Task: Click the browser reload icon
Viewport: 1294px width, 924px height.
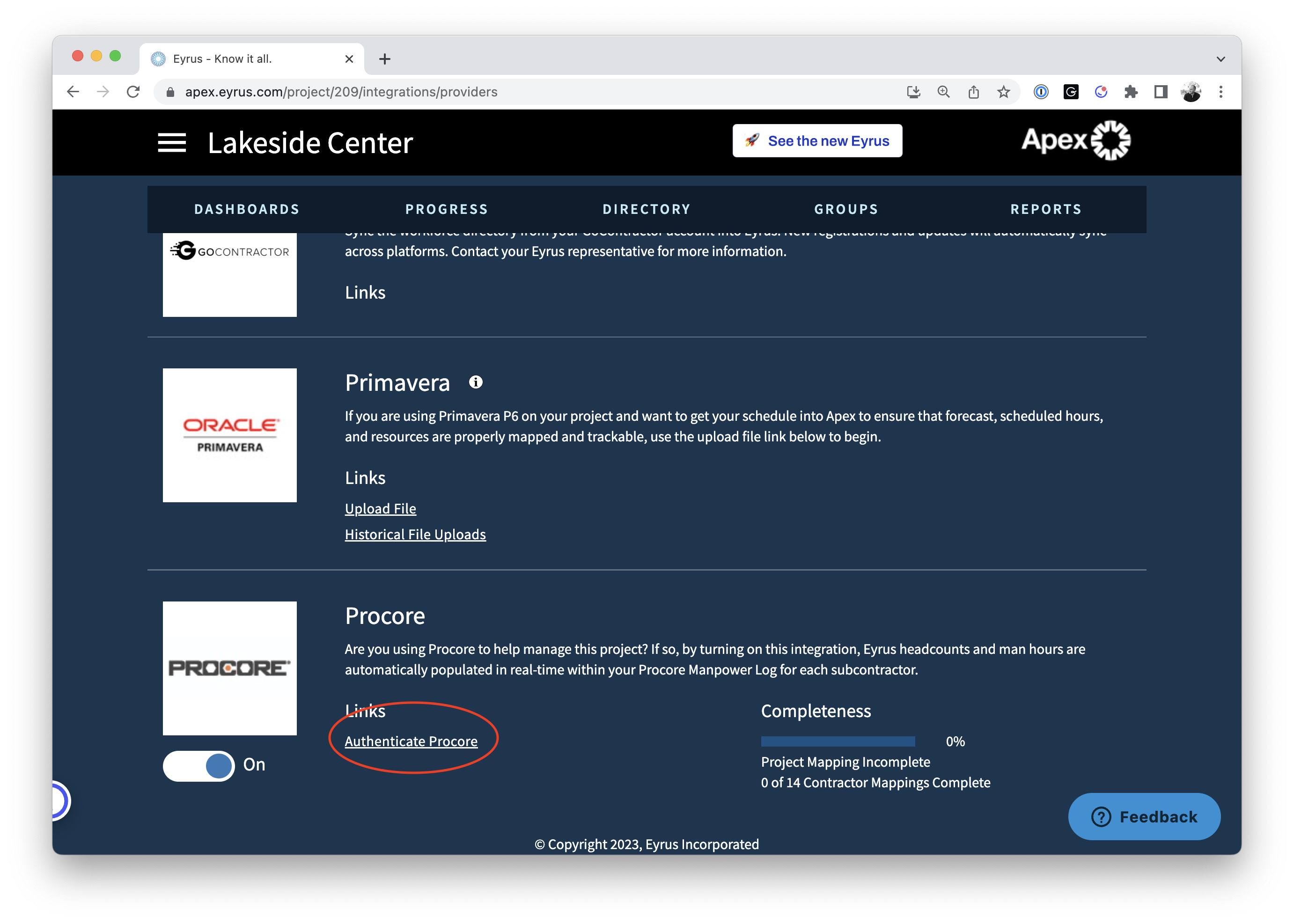Action: (x=133, y=92)
